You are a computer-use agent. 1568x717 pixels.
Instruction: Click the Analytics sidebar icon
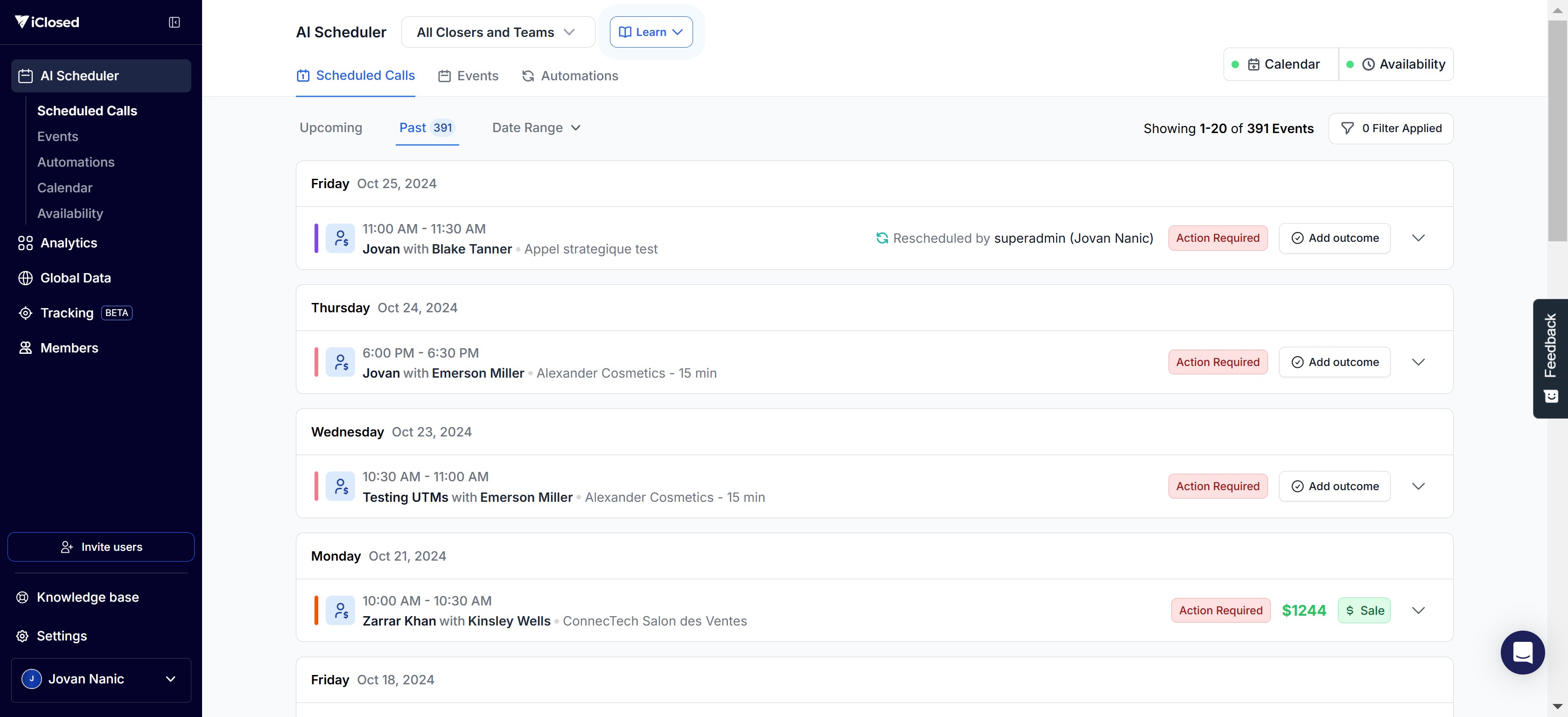[26, 243]
